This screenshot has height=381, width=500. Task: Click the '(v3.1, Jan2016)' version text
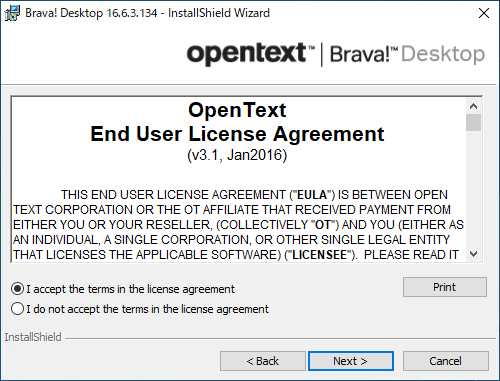click(x=237, y=155)
